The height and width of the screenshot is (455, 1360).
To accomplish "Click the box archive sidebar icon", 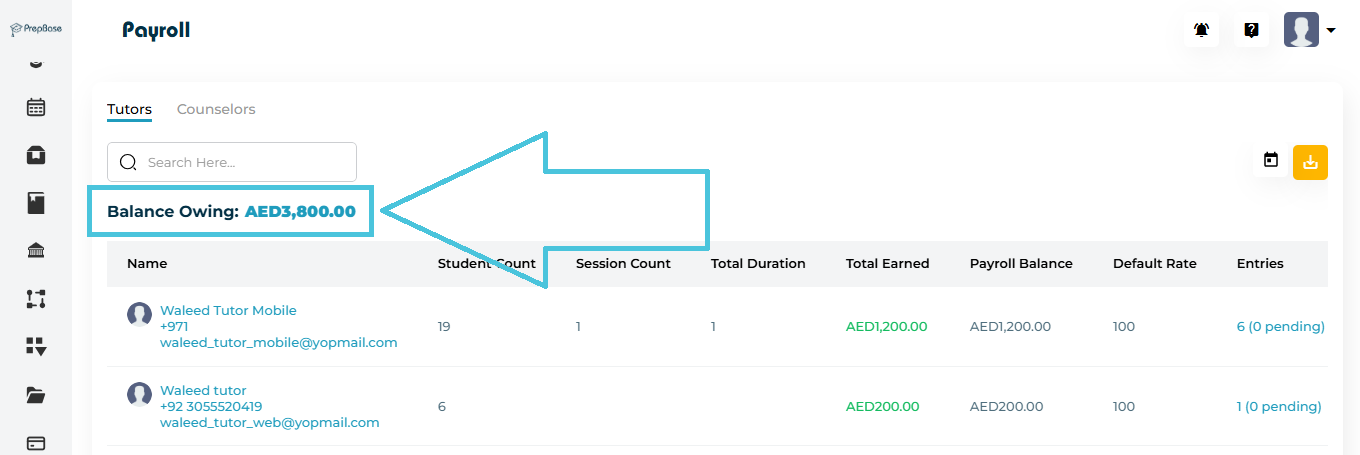I will point(36,155).
